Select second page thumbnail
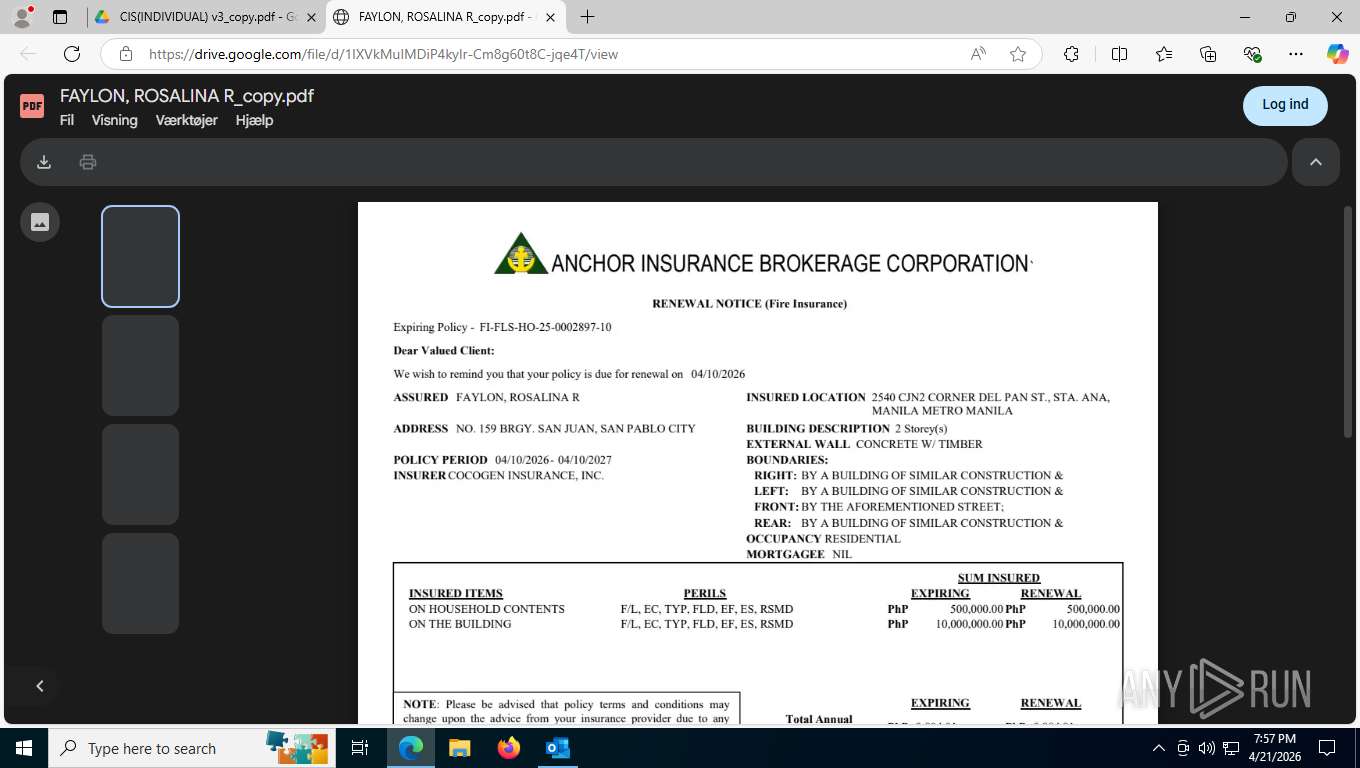Image resolution: width=1360 pixels, height=768 pixels. tap(141, 365)
